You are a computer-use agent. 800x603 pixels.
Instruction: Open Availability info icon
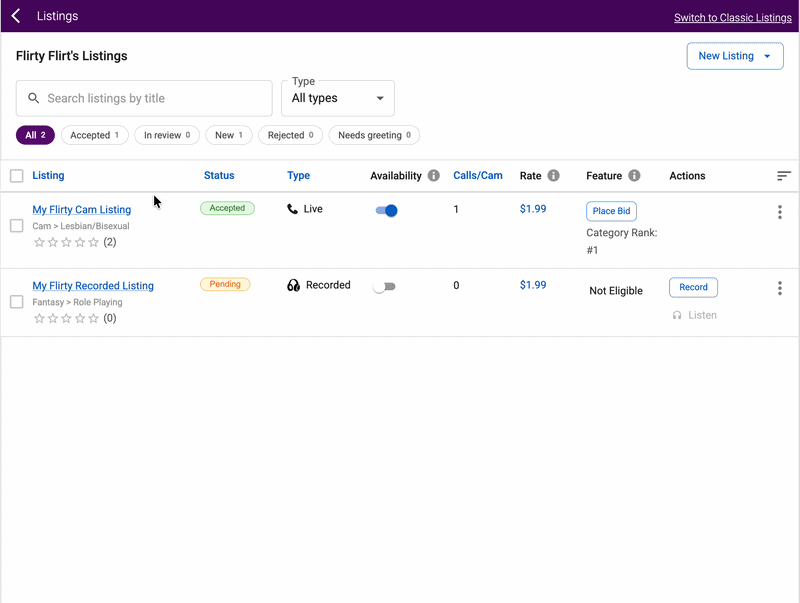point(434,175)
